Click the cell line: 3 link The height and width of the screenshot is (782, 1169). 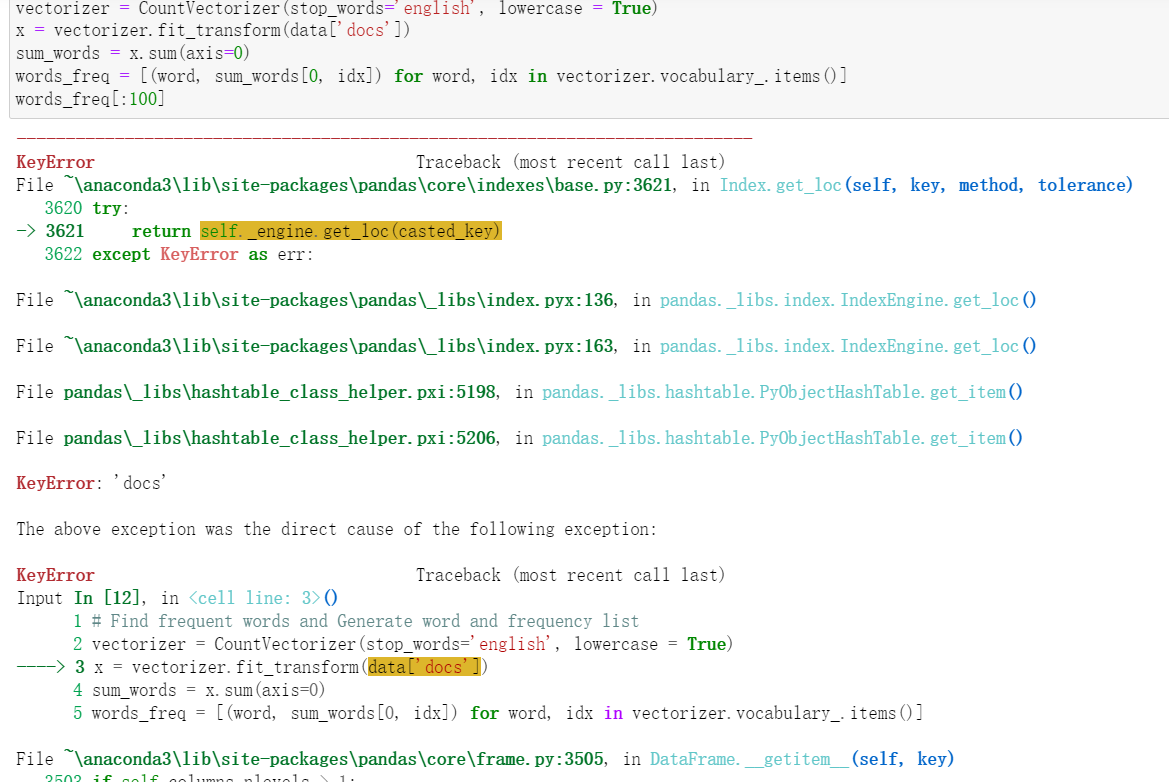coord(253,597)
